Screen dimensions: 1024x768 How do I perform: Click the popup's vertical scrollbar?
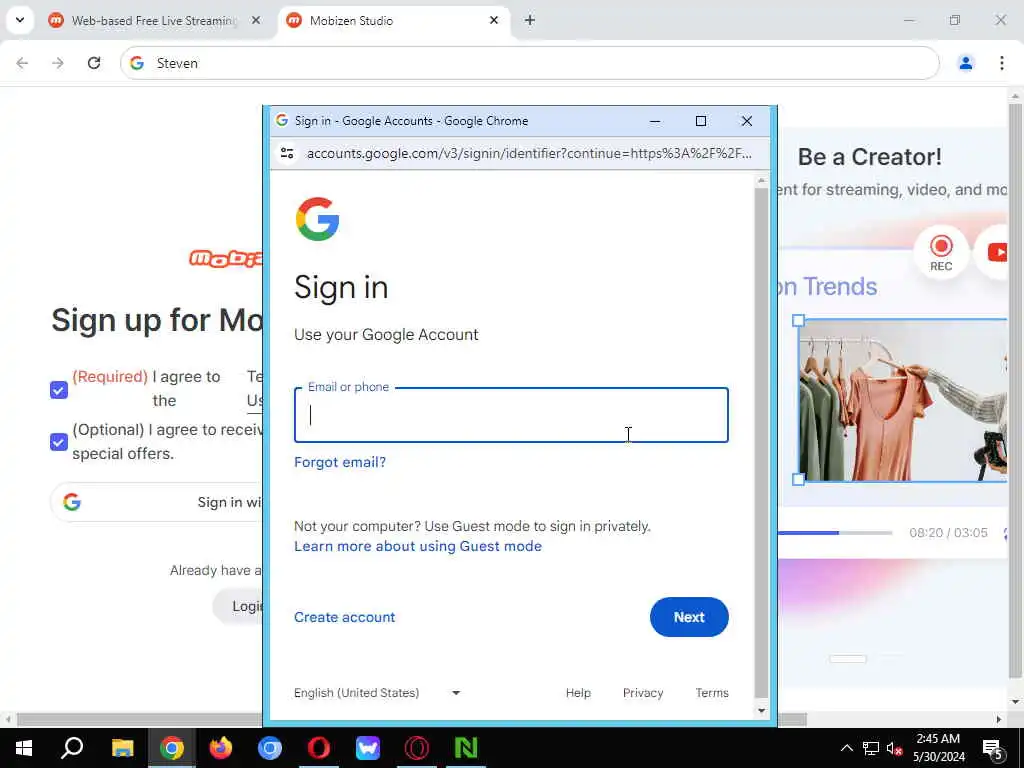(761, 444)
